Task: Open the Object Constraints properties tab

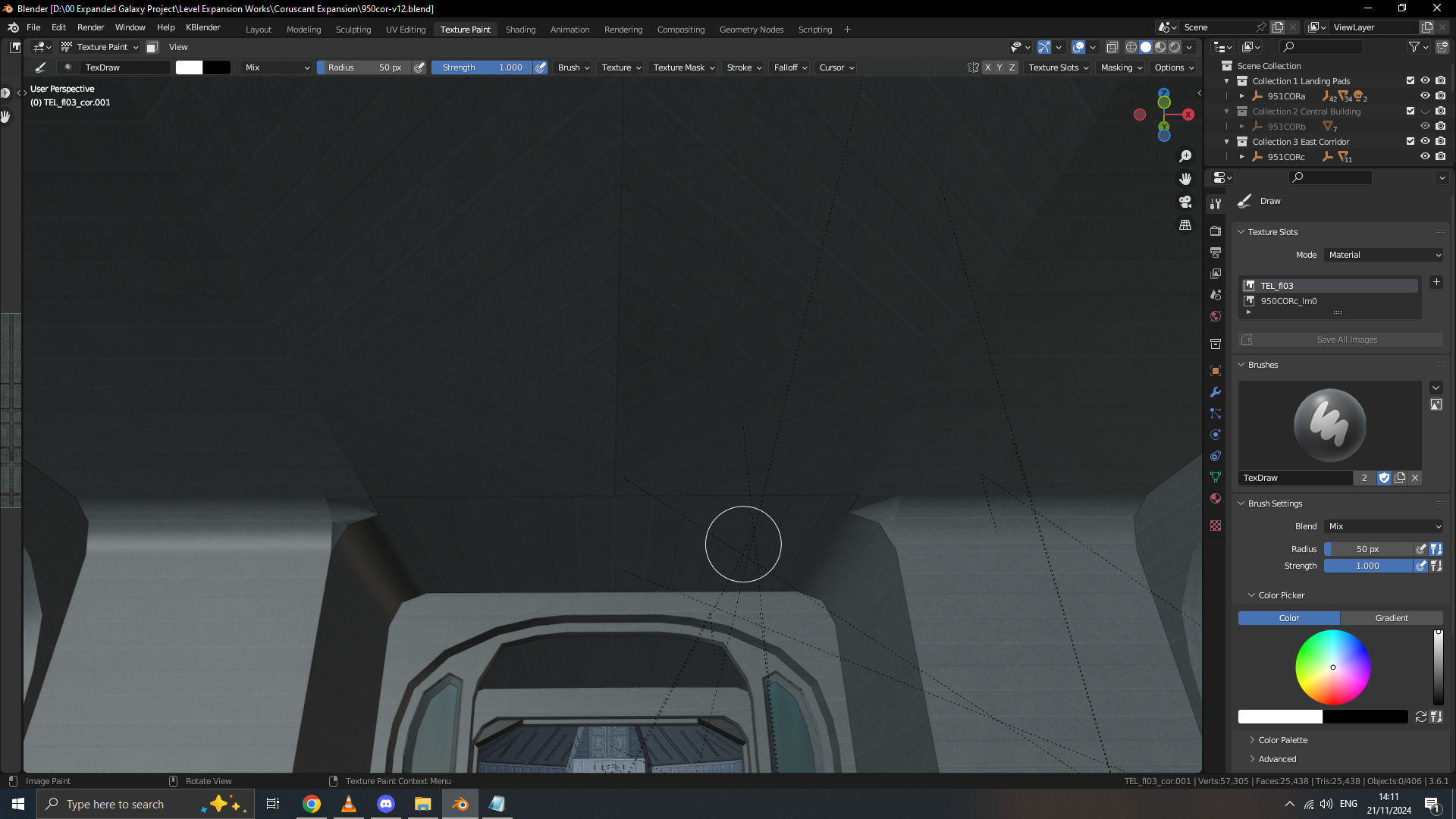Action: [1216, 456]
